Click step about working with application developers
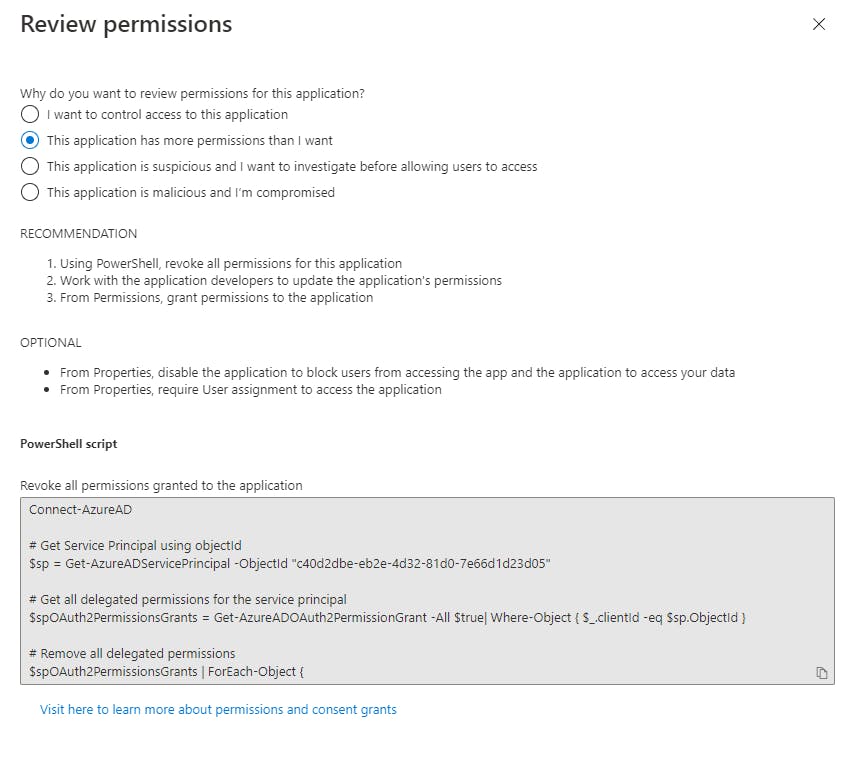This screenshot has width=855, height=763. 280,281
